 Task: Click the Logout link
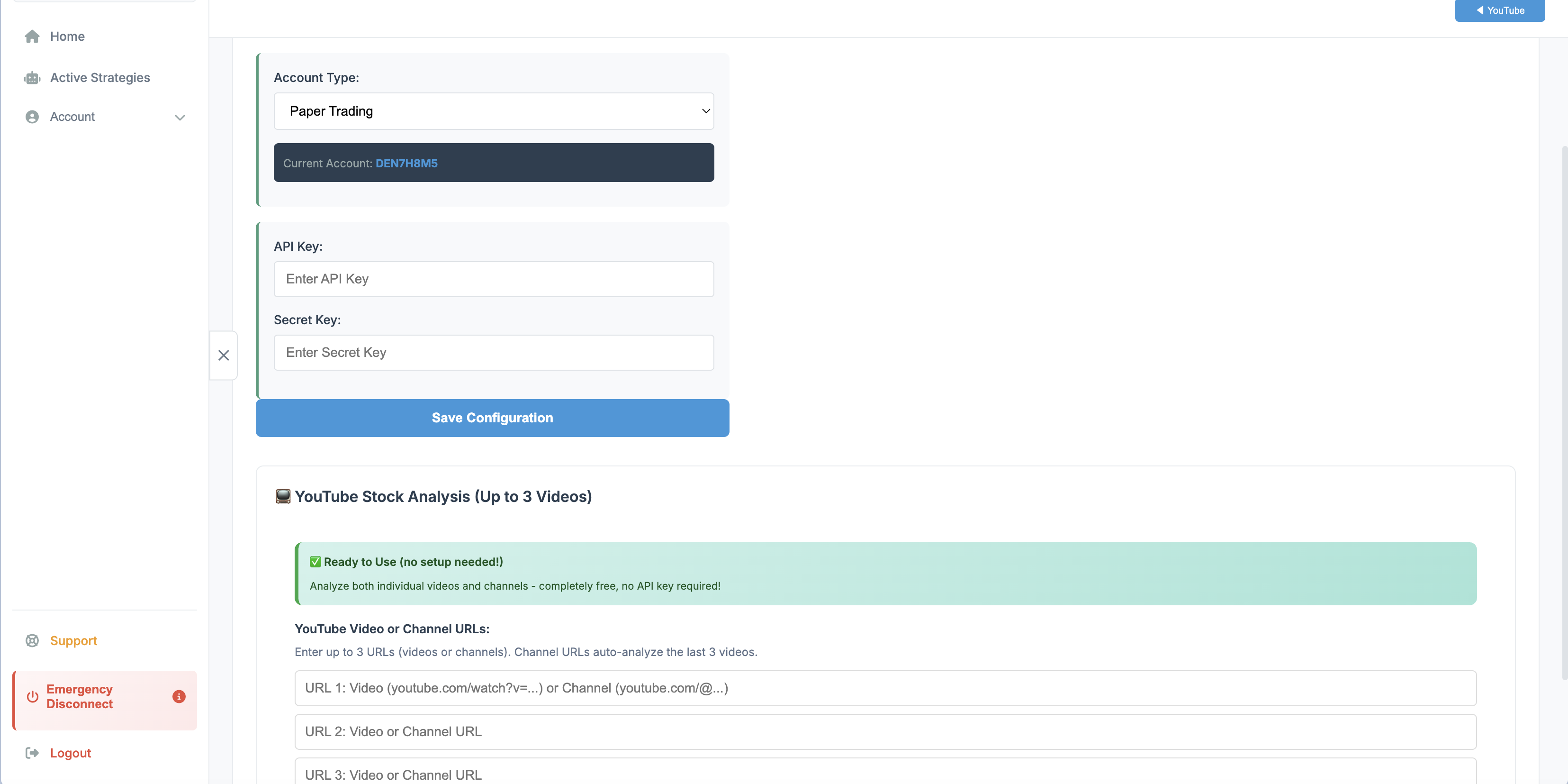71,754
